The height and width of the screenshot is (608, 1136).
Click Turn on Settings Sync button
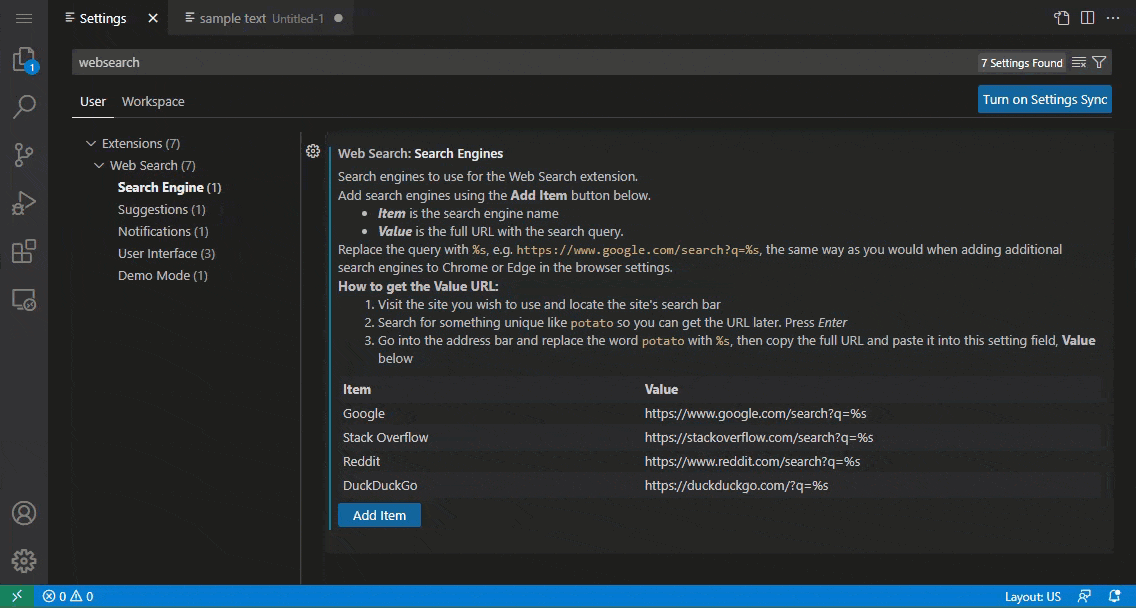pos(1045,99)
